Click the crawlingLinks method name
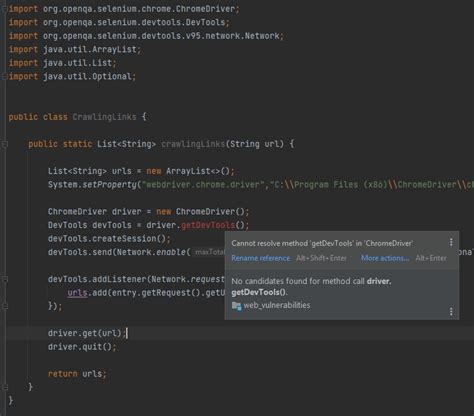 click(193, 144)
